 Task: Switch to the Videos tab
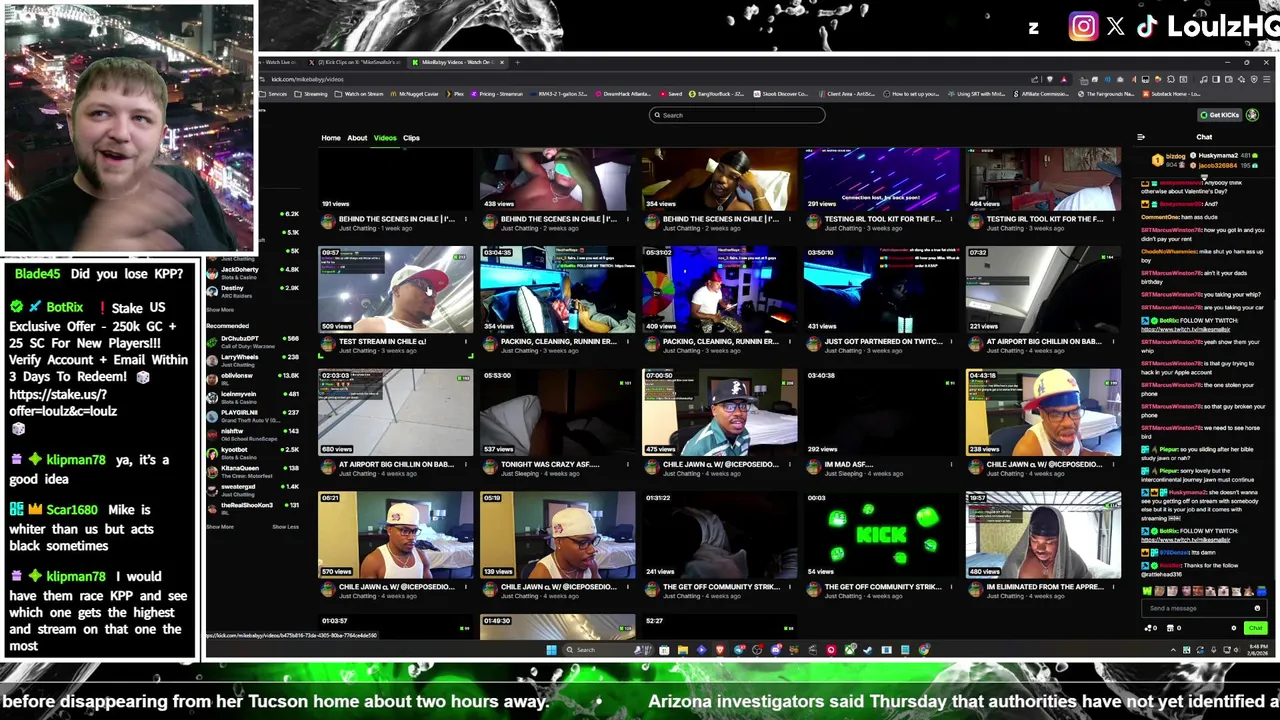[385, 138]
